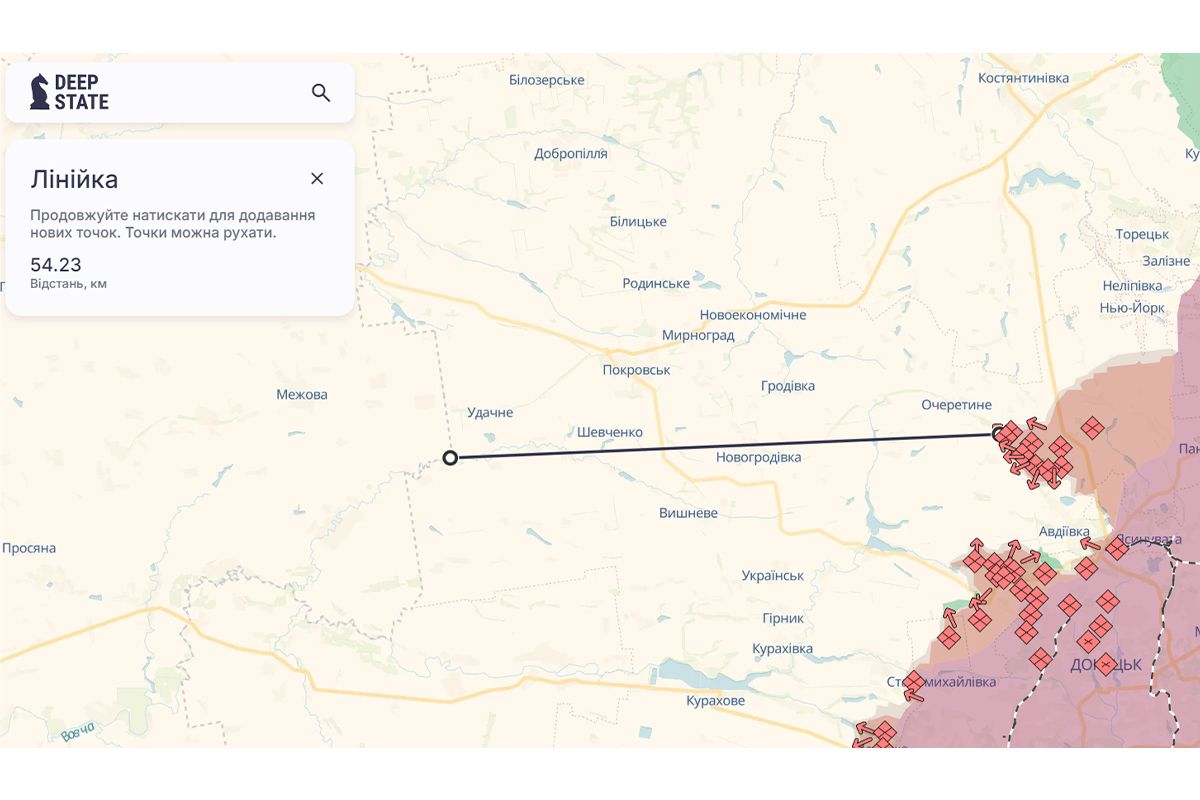Close the Лінійка ruler panel
This screenshot has width=1200, height=800.
click(x=317, y=179)
